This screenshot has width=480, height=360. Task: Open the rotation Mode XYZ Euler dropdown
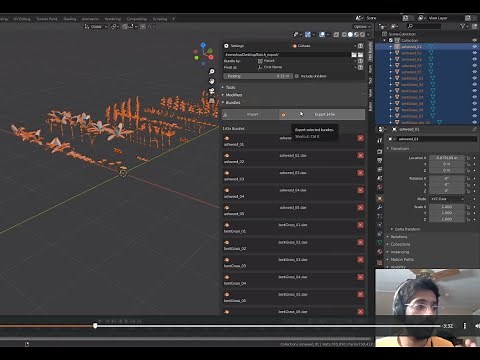tap(447, 199)
